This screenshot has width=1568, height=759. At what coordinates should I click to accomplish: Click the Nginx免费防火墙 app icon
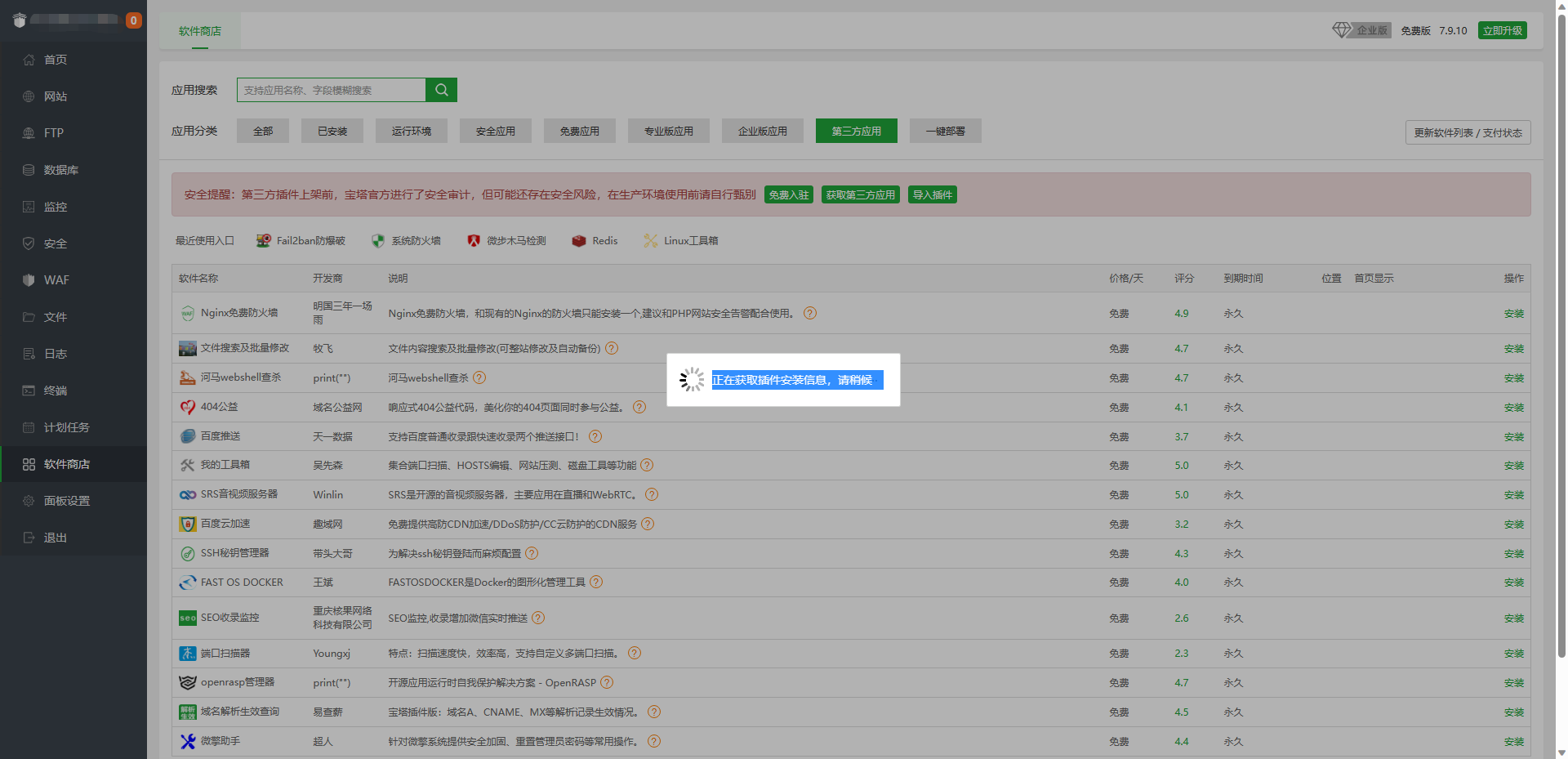click(x=188, y=313)
